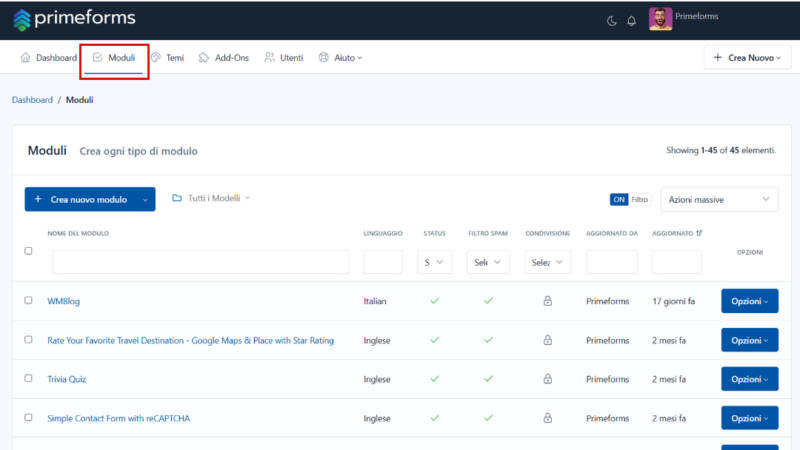Viewport: 800px width, 450px height.
Task: Click the folder icon beside Tutti i Modelli
Action: [x=177, y=198]
